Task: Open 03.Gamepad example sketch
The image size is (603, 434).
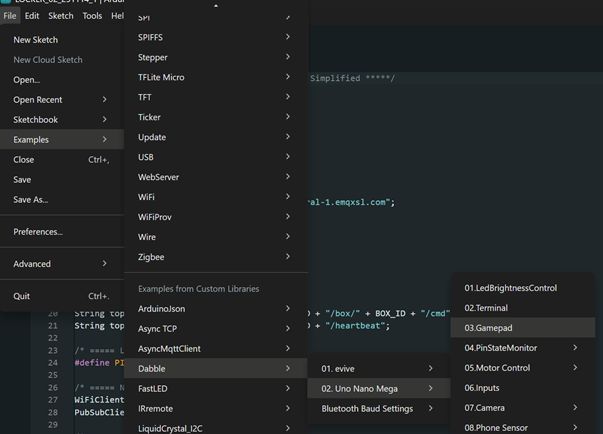Action: pyautogui.click(x=523, y=328)
